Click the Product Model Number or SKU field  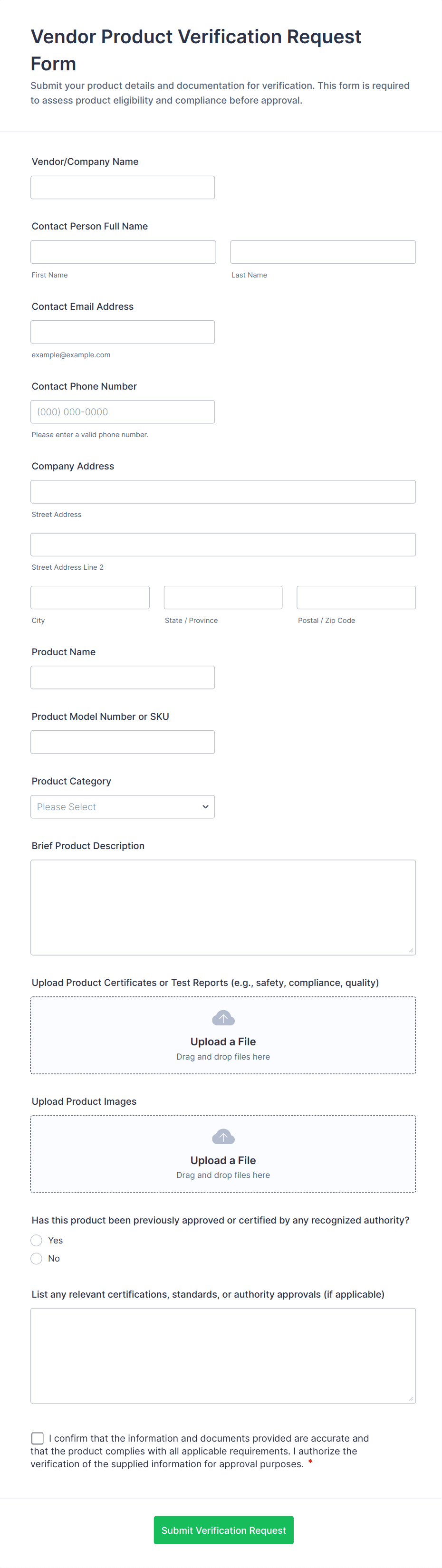[x=122, y=742]
